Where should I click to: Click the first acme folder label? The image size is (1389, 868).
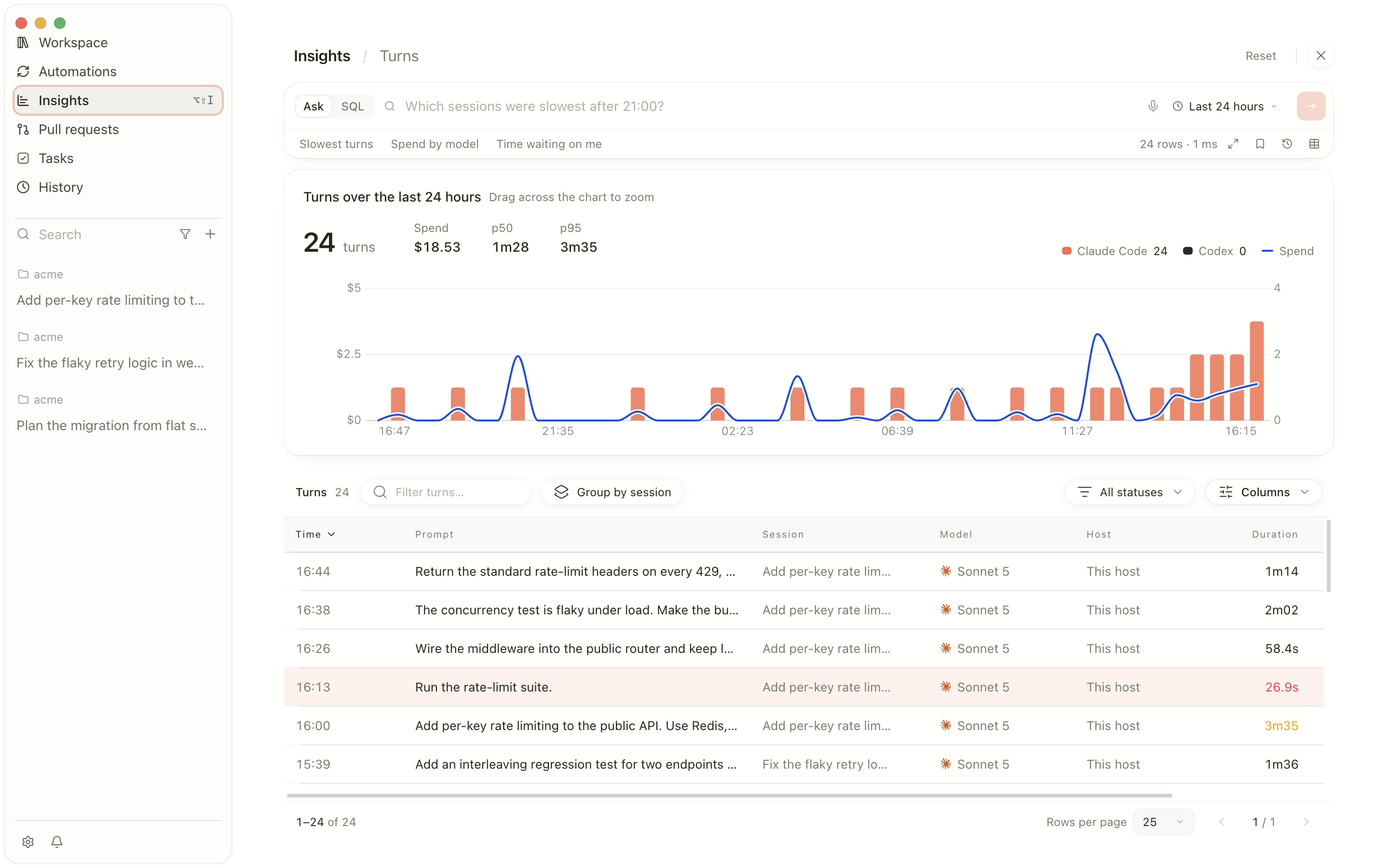pyautogui.click(x=40, y=274)
